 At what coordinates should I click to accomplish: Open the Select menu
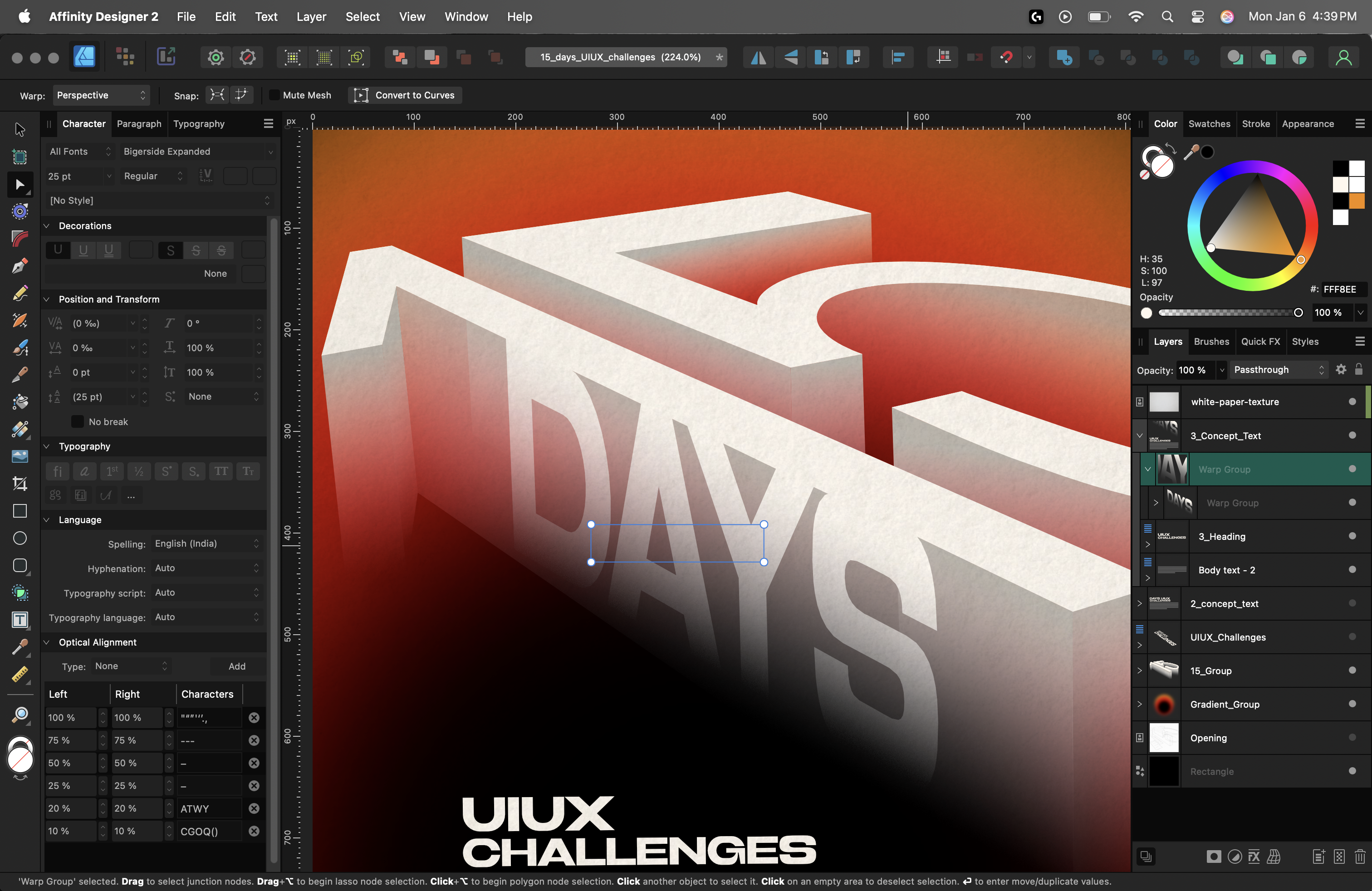[363, 17]
